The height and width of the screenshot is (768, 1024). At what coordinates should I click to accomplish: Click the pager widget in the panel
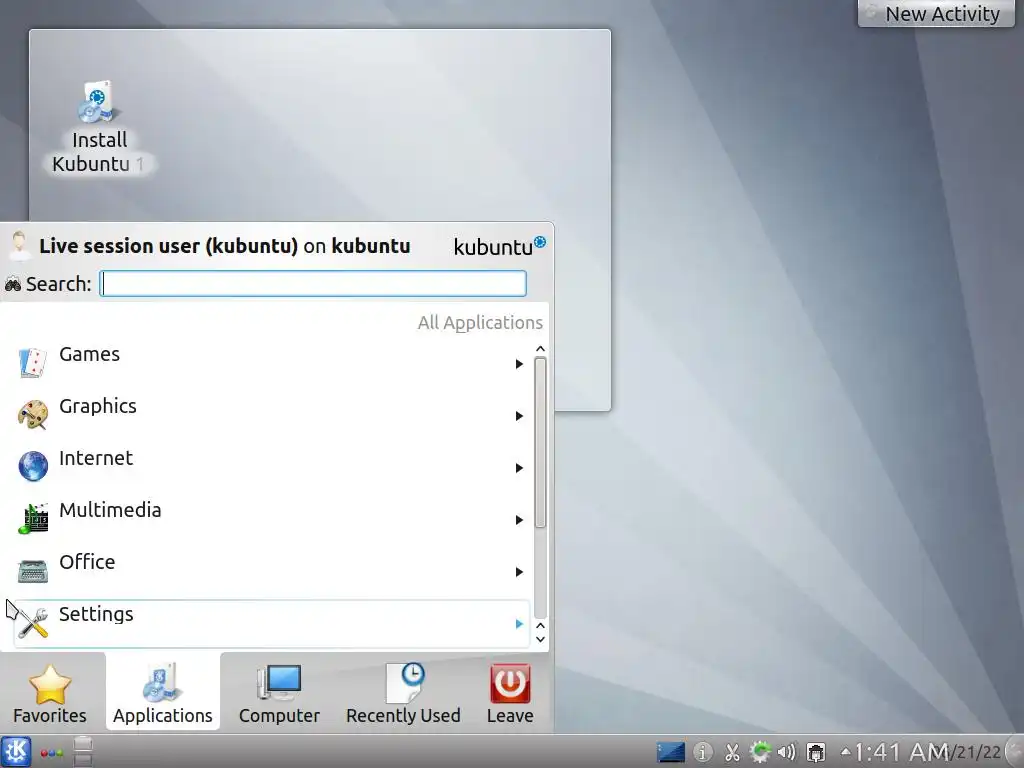point(83,751)
